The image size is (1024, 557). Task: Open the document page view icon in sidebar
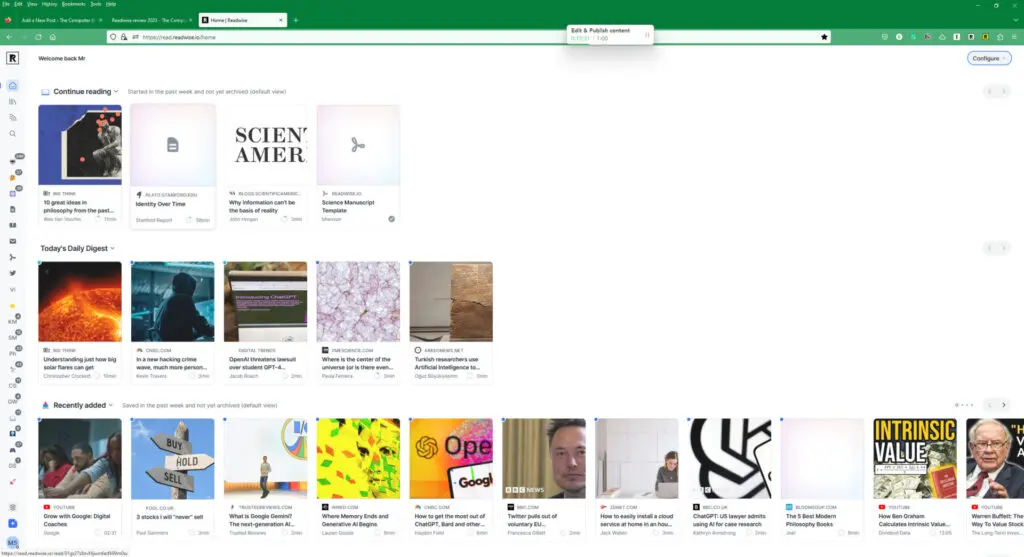tap(12, 210)
